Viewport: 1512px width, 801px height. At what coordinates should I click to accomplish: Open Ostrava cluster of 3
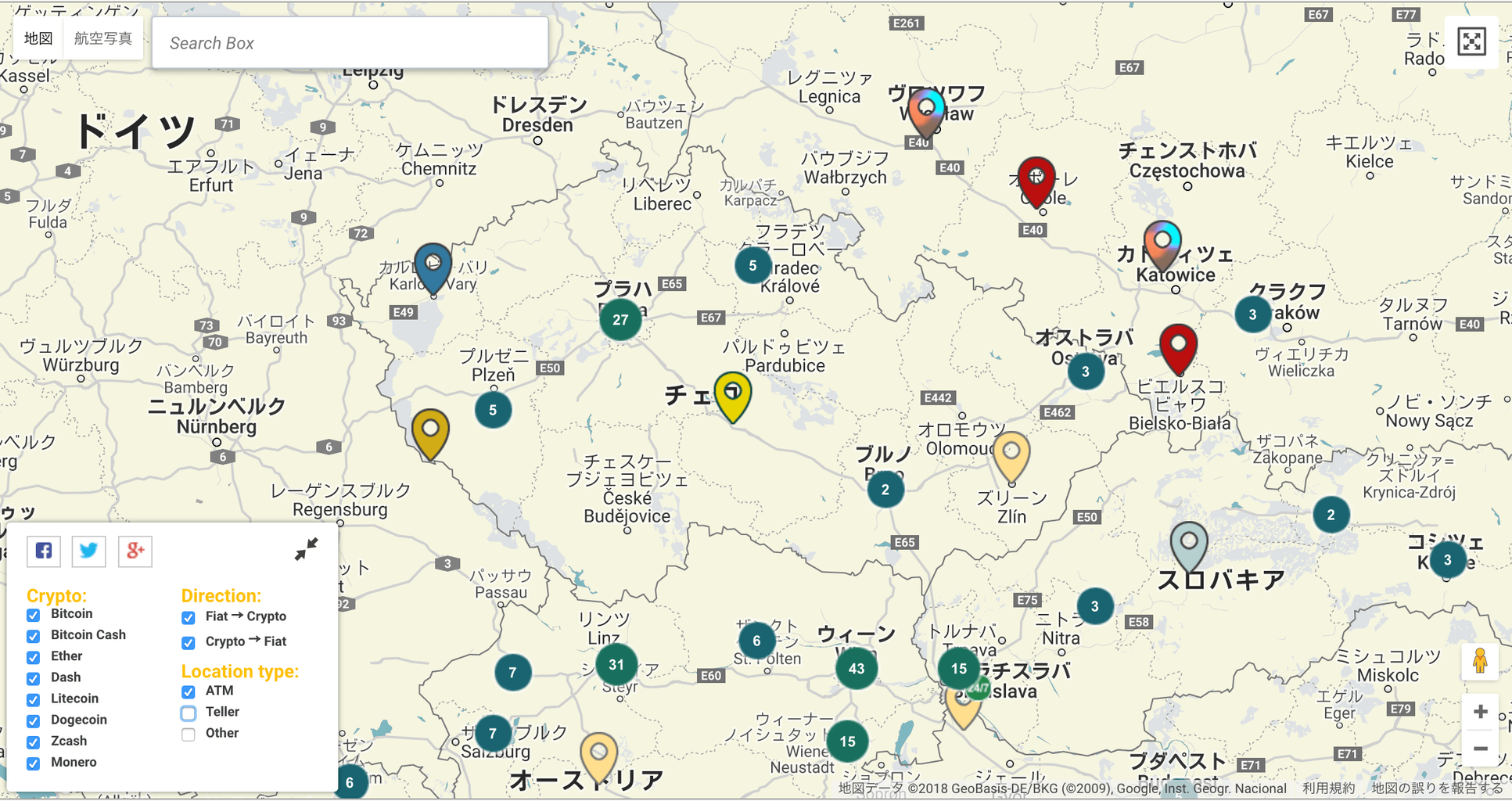[x=1086, y=371]
